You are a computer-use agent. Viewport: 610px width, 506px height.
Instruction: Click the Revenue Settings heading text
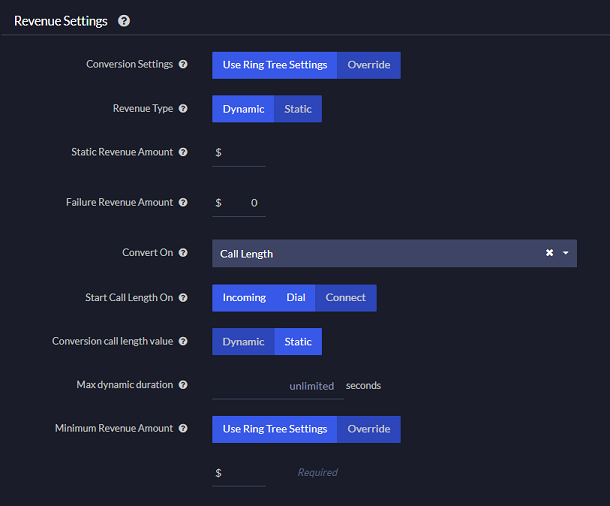point(61,21)
